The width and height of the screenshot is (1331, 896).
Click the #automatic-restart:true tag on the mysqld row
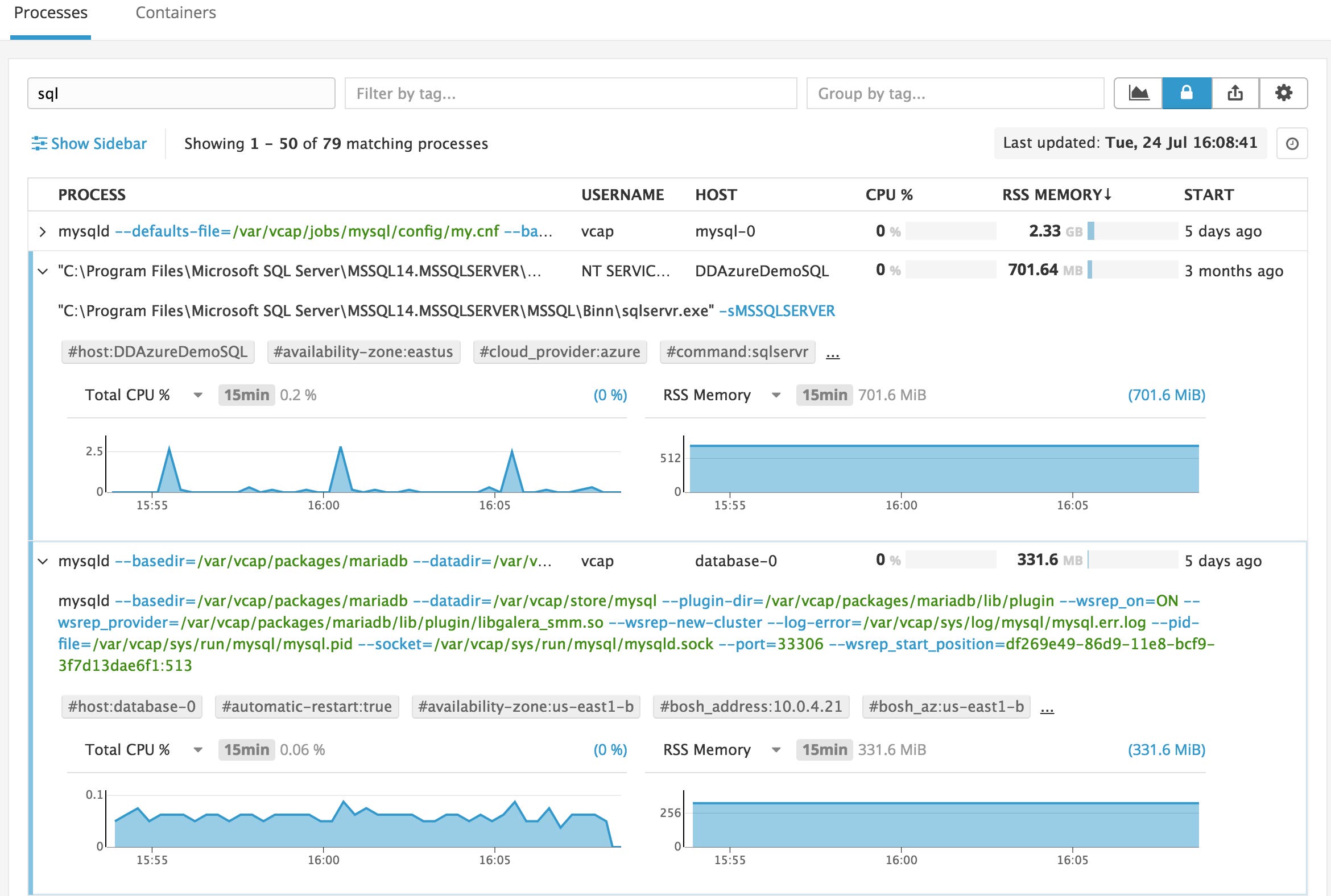point(308,707)
